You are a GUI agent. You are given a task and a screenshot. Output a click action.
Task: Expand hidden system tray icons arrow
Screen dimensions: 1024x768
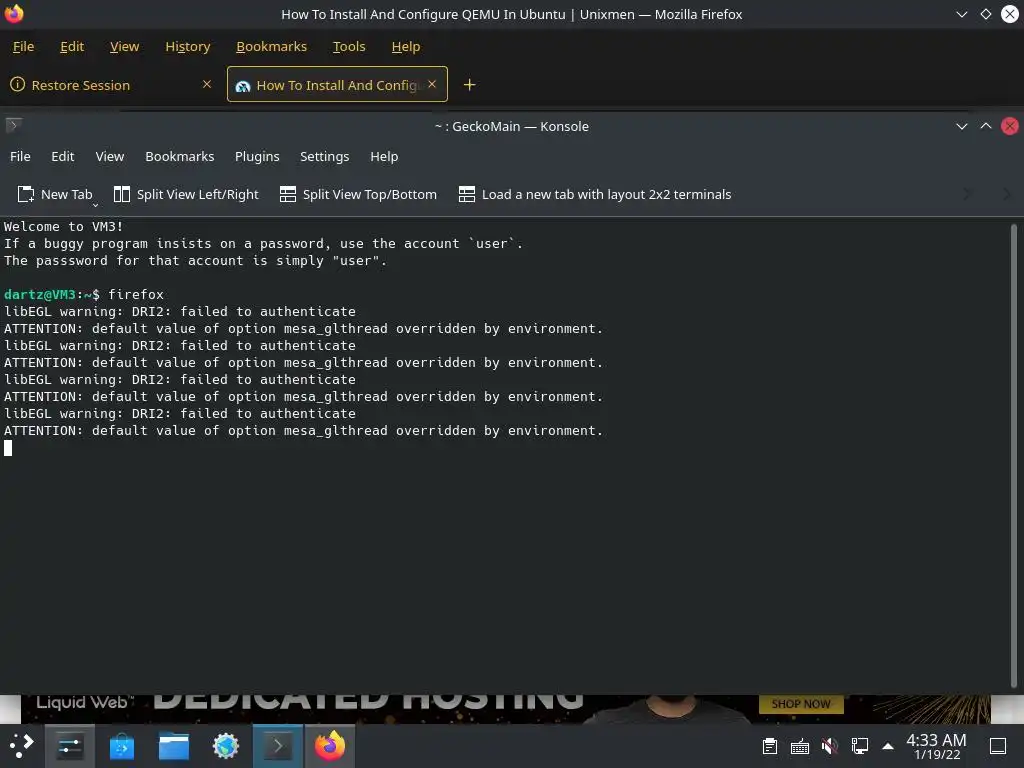point(888,746)
